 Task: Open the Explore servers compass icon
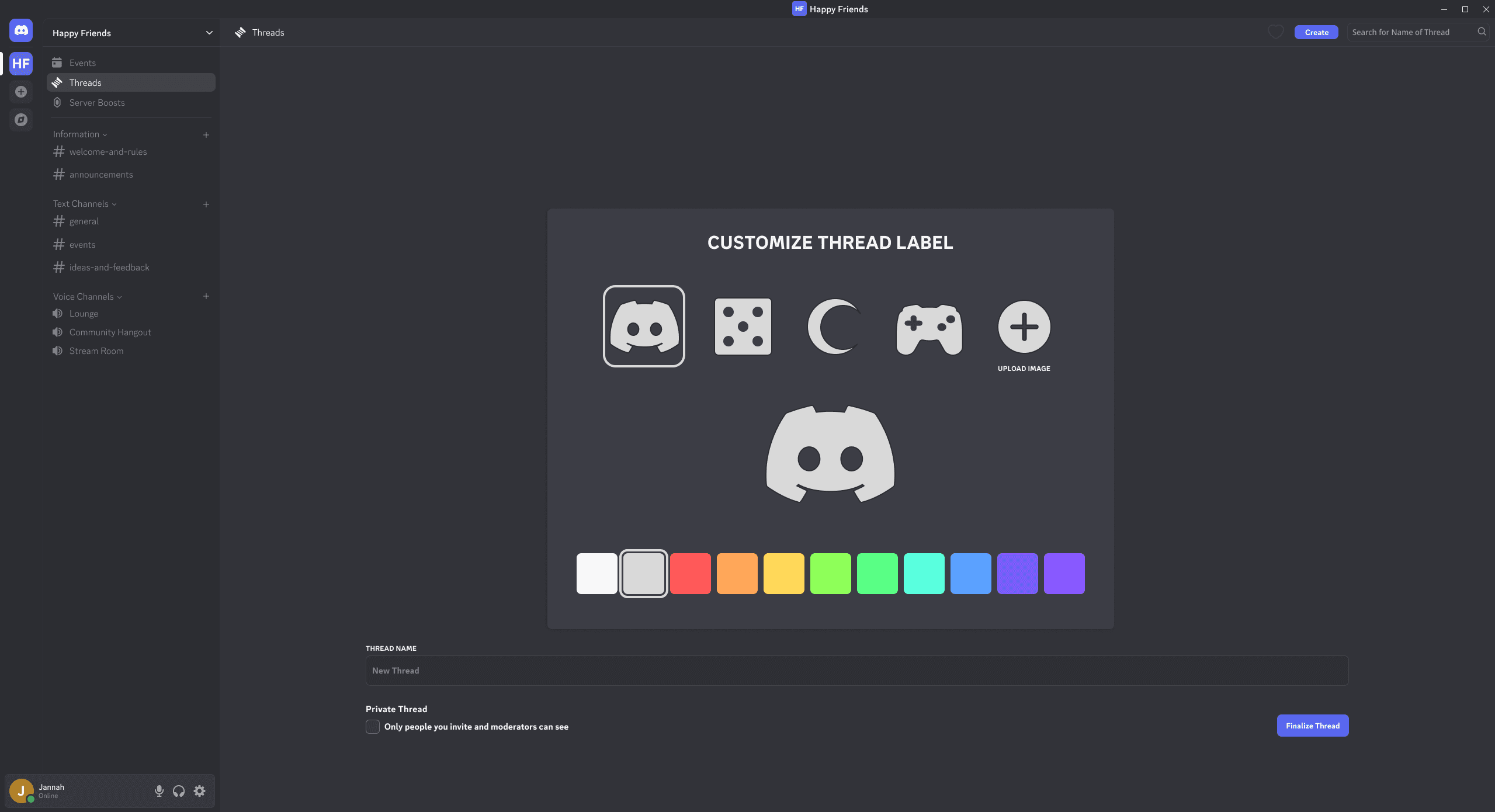coord(21,120)
